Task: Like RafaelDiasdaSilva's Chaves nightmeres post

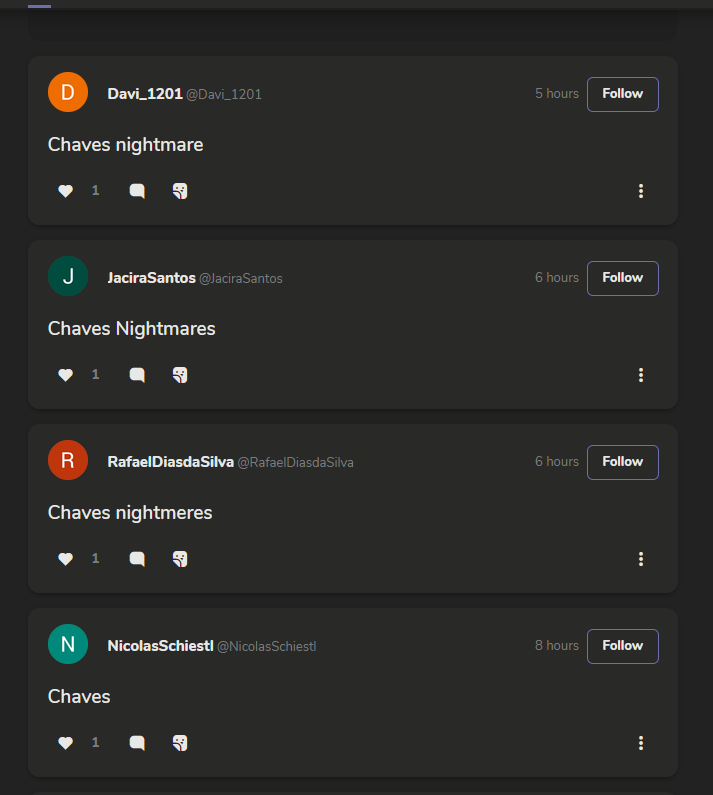Action: pos(66,559)
